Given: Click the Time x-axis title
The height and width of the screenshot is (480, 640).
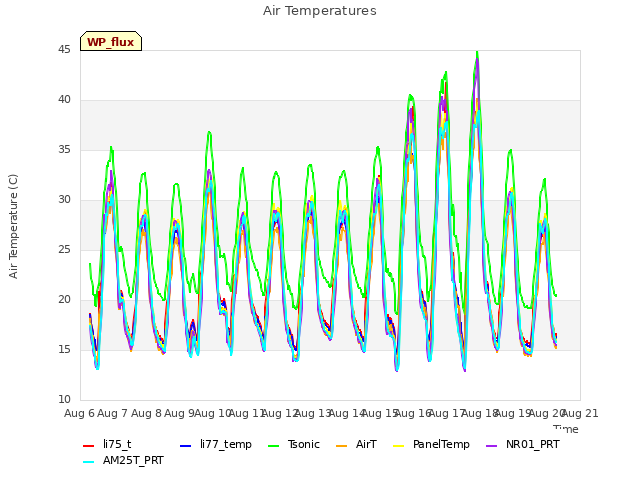Looking at the screenshot, I should [x=566, y=429].
